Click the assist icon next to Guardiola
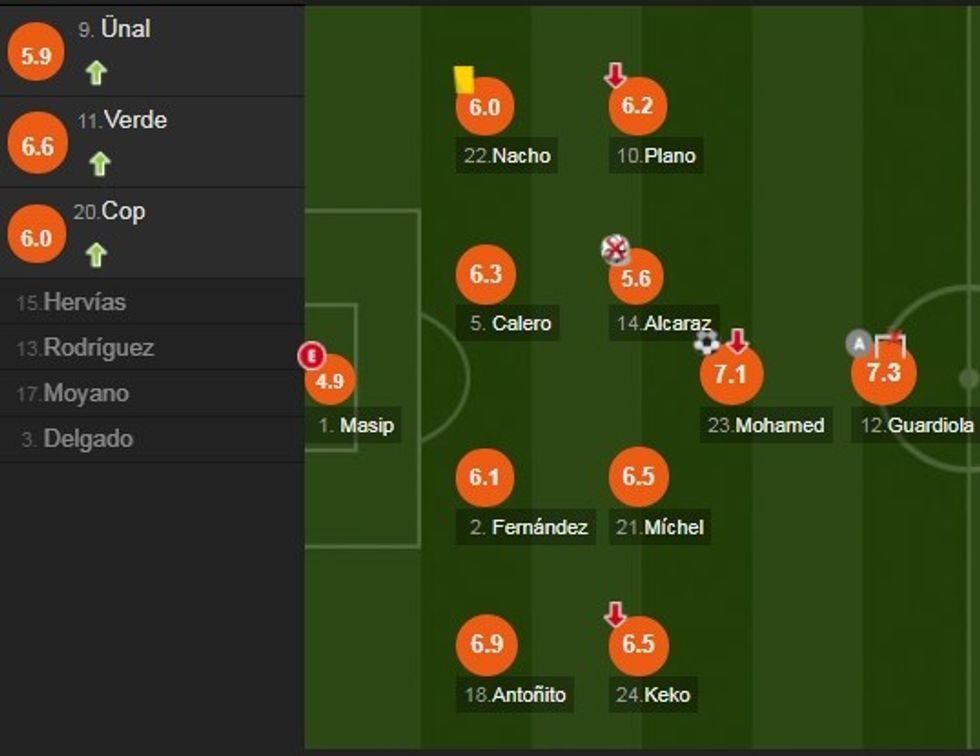 click(859, 343)
